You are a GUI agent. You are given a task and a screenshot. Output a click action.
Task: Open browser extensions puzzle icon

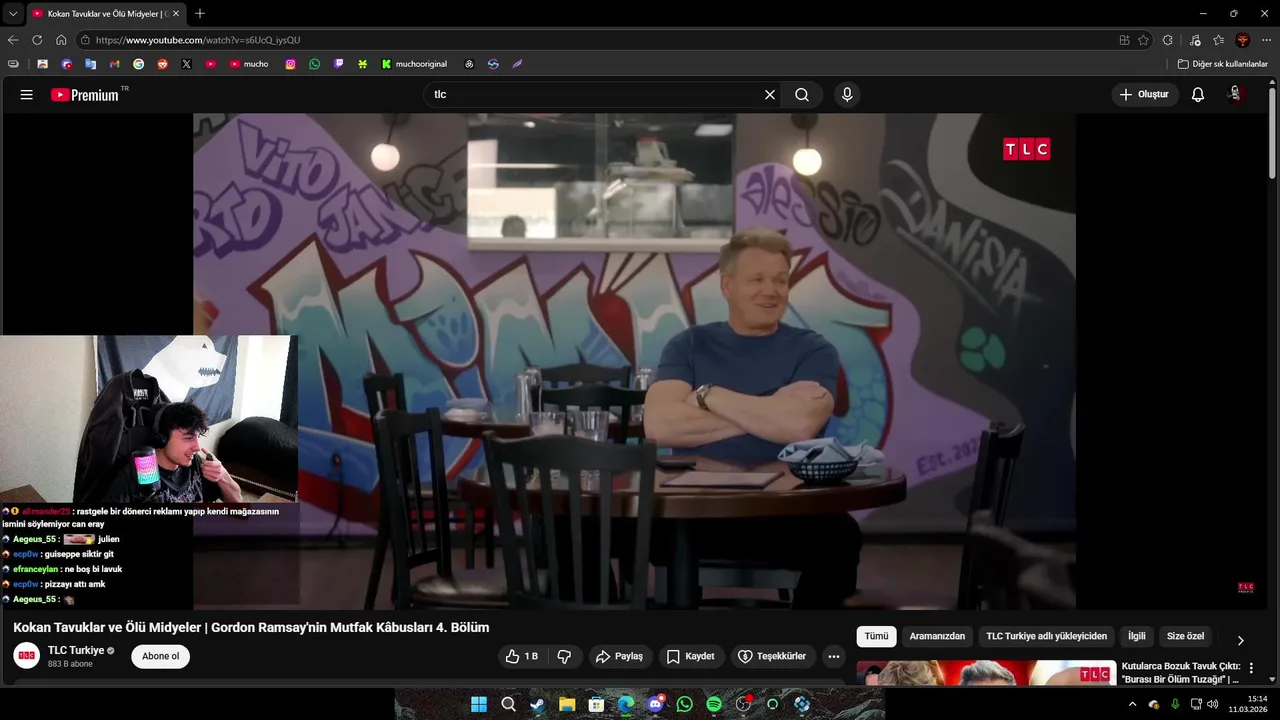1168,40
